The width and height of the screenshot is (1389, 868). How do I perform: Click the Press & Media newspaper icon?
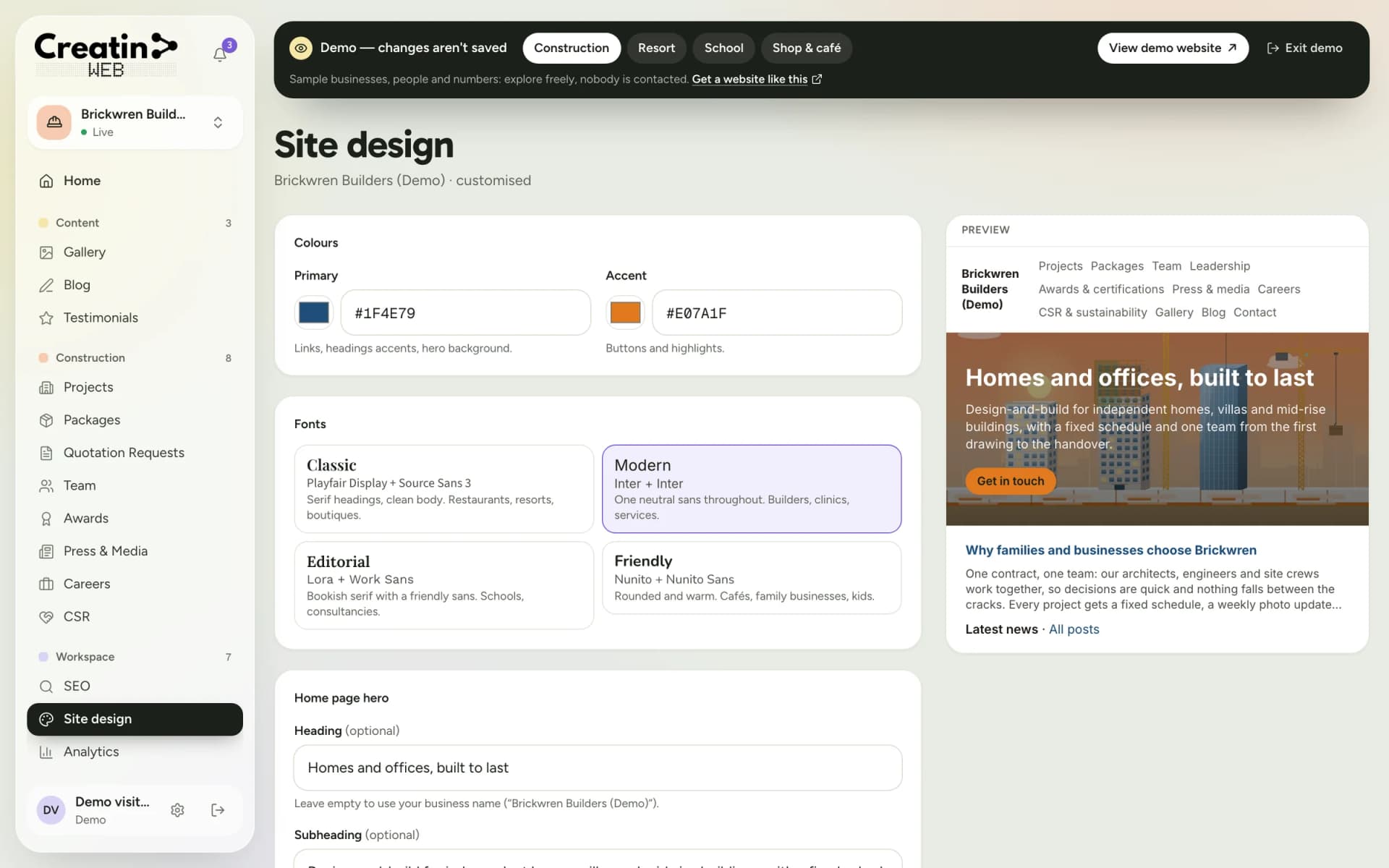click(x=46, y=551)
